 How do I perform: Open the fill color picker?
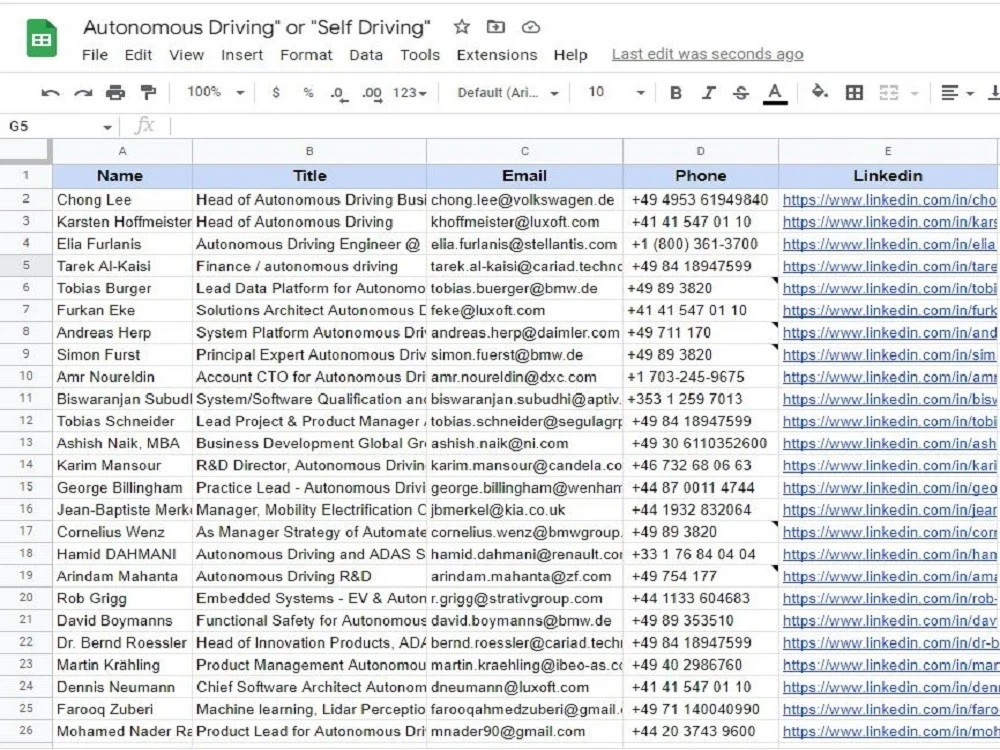pyautogui.click(x=820, y=92)
